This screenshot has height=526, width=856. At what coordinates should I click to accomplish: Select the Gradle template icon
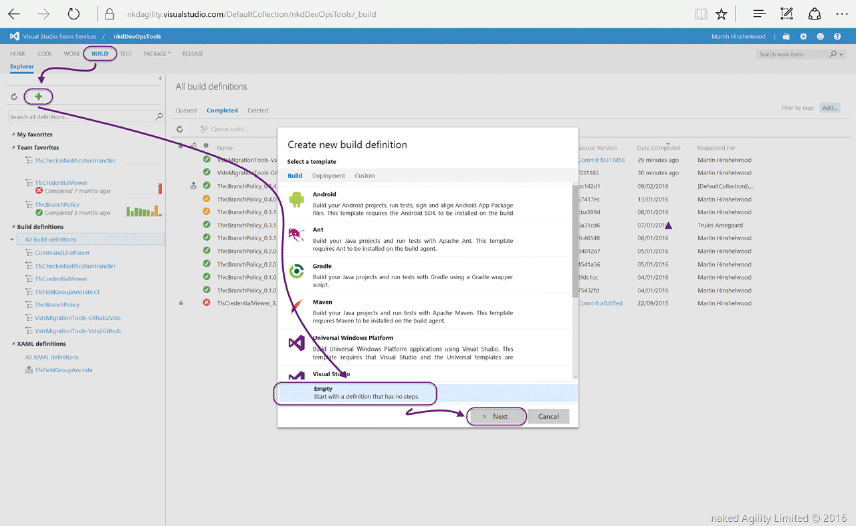[x=296, y=271]
